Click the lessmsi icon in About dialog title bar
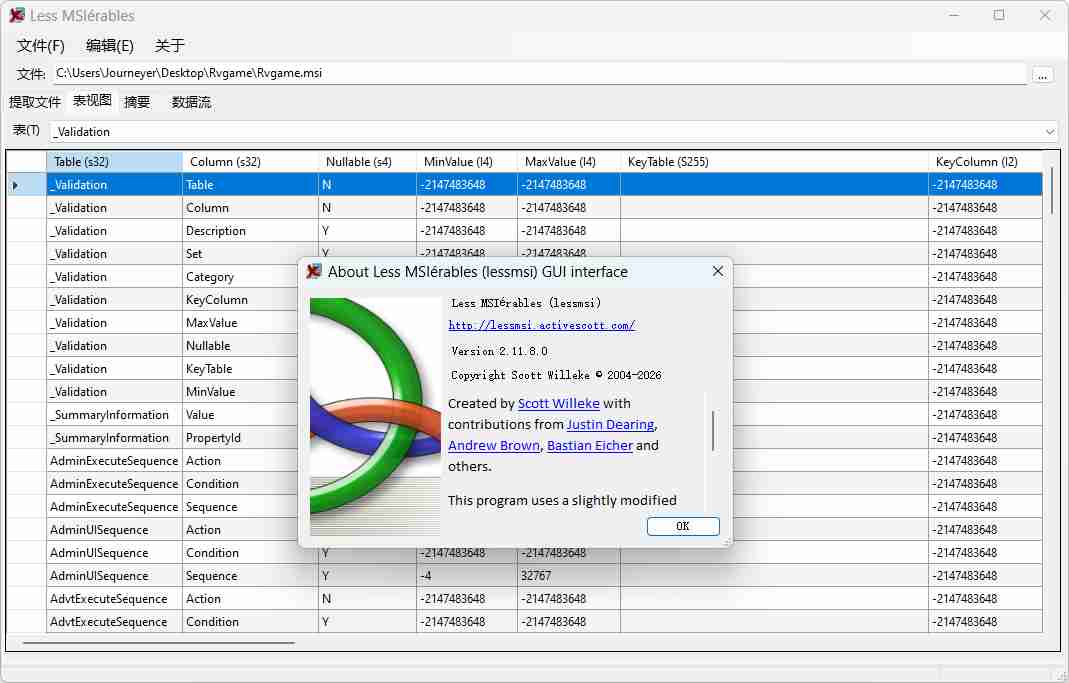 (x=314, y=271)
